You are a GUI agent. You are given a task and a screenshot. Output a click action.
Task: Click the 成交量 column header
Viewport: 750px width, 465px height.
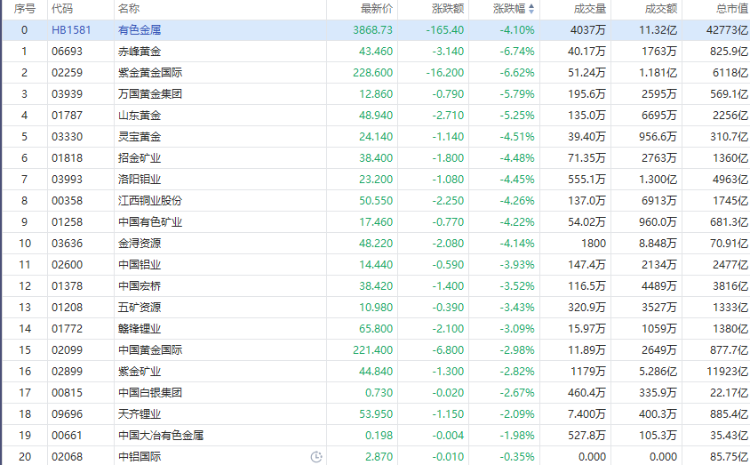588,9
